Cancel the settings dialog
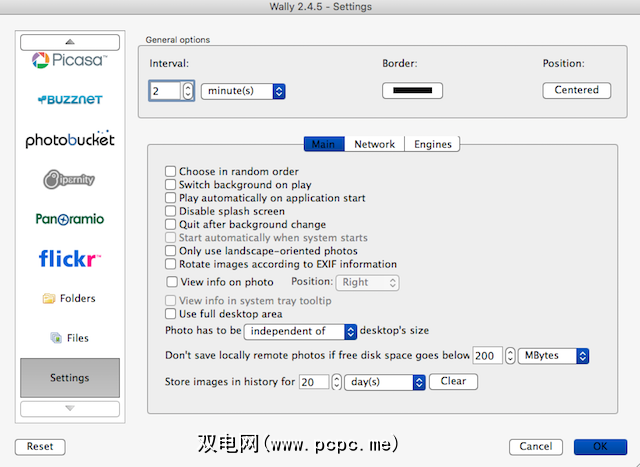This screenshot has width=640, height=467. 536,447
